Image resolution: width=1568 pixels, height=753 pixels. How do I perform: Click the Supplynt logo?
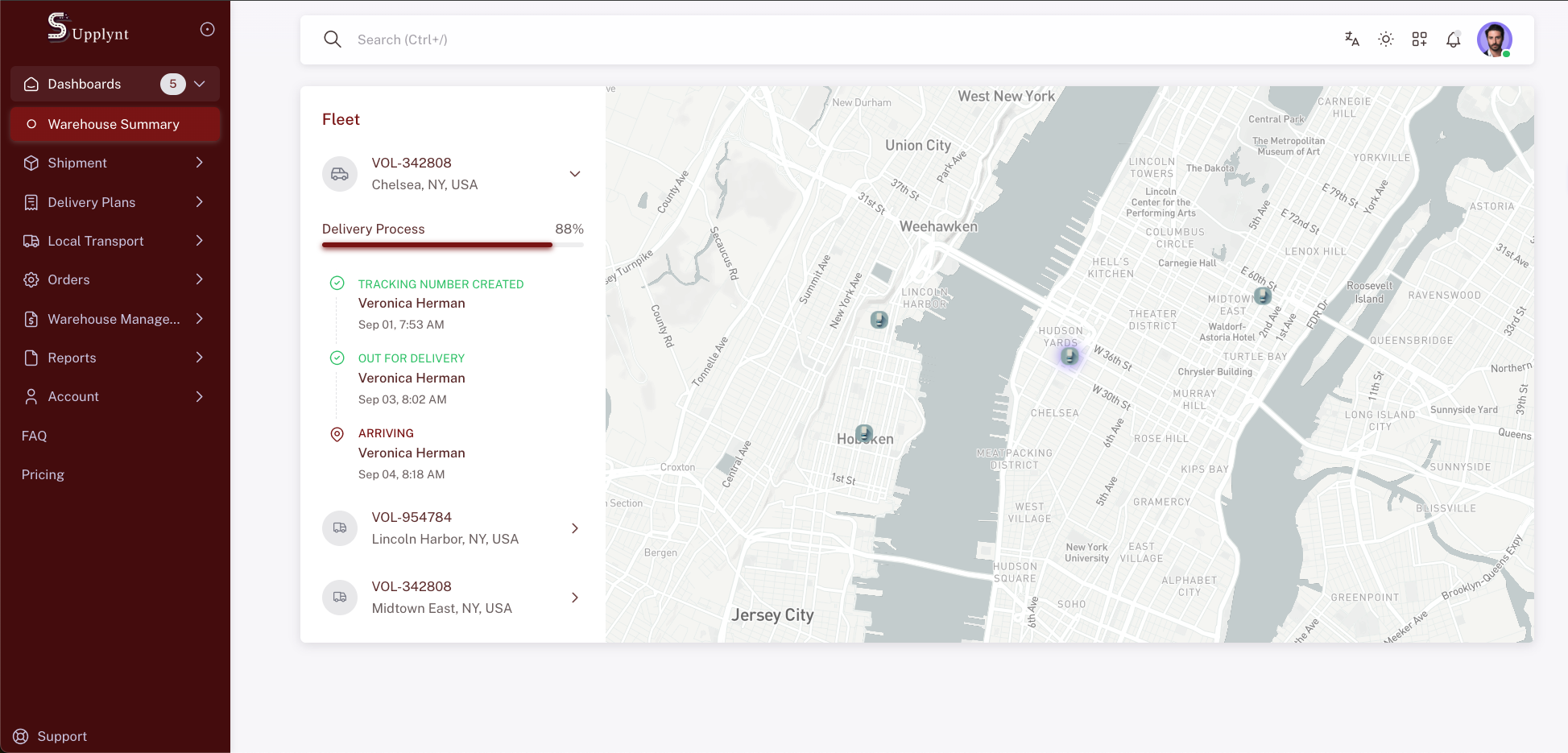pyautogui.click(x=88, y=28)
